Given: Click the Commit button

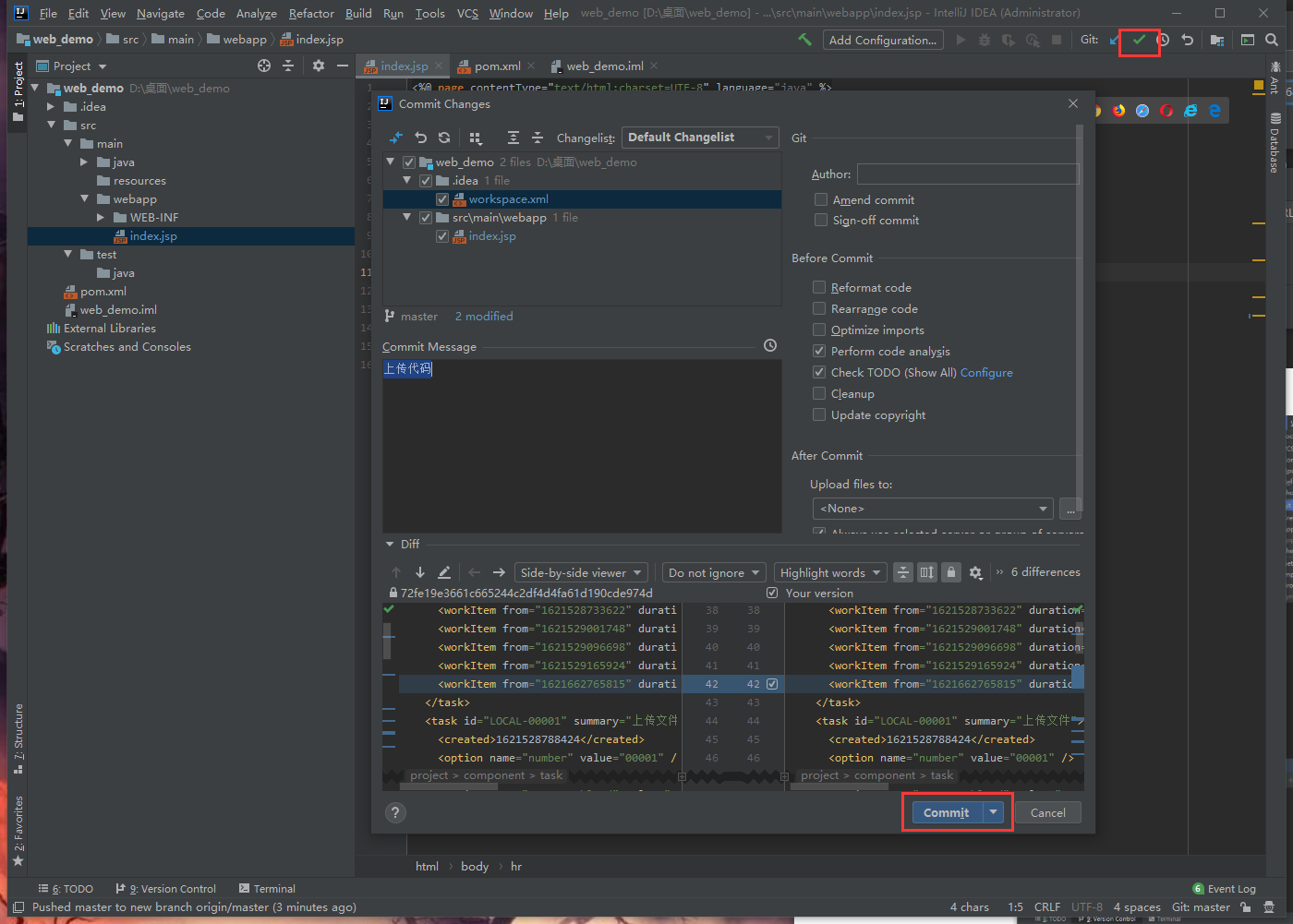Looking at the screenshot, I should tap(947, 812).
